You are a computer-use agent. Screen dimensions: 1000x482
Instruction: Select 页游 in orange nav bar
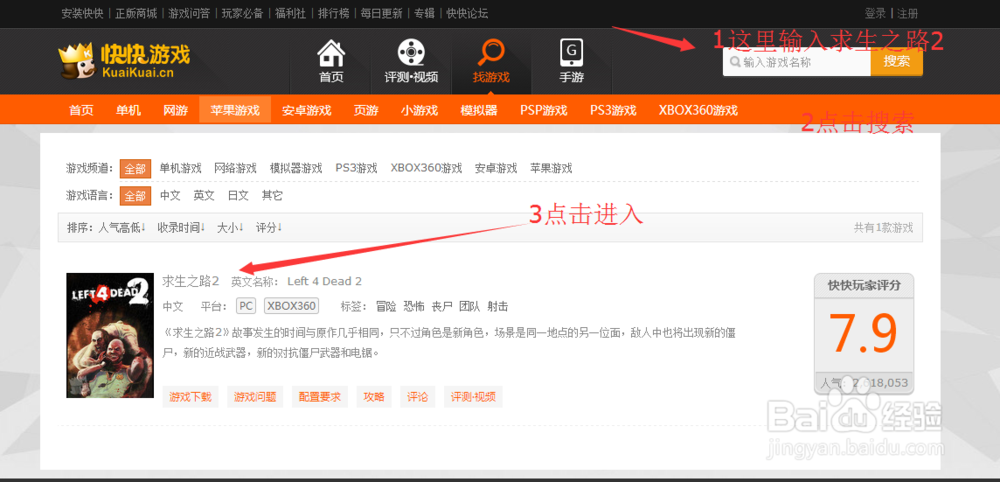coord(366,110)
